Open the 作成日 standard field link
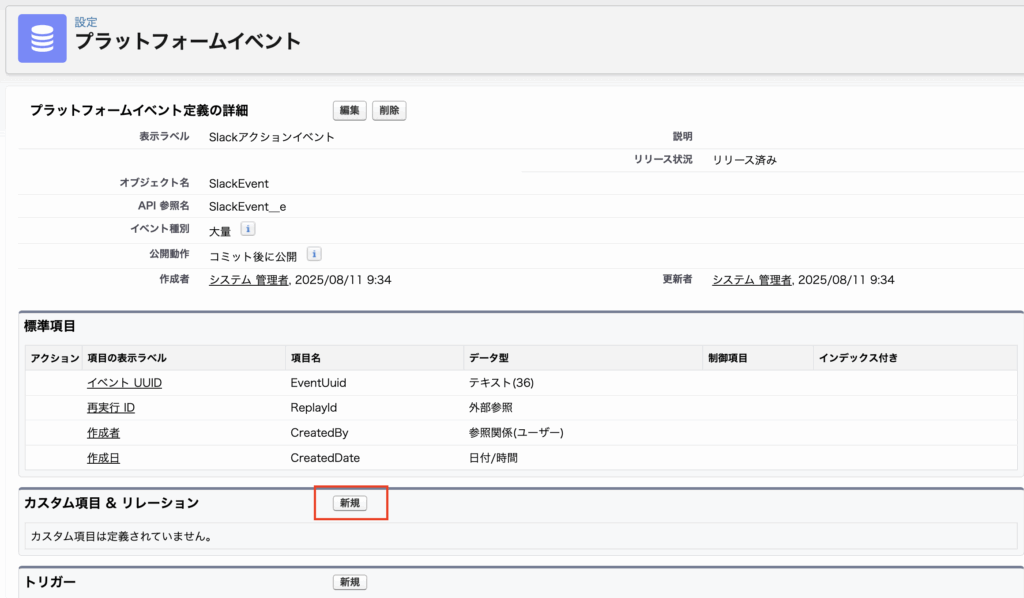Image resolution: width=1024 pixels, height=598 pixels. 103,458
